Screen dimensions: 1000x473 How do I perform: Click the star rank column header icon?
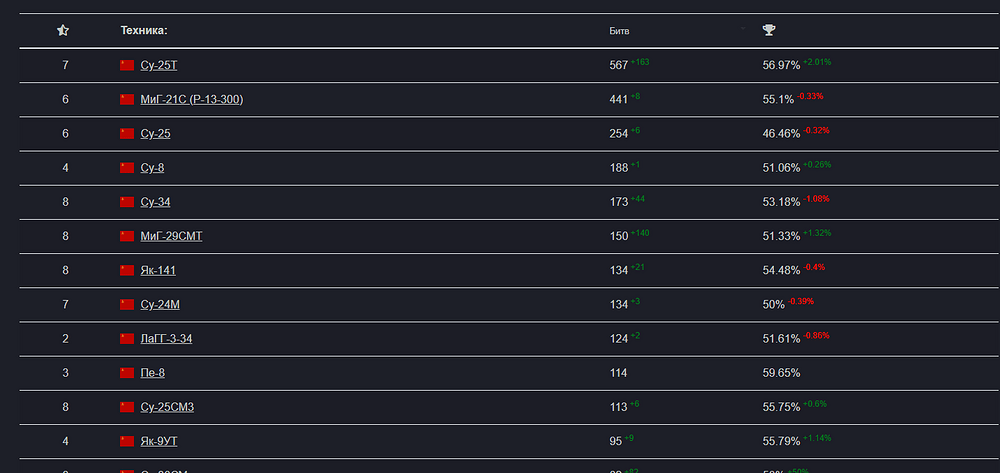63,31
